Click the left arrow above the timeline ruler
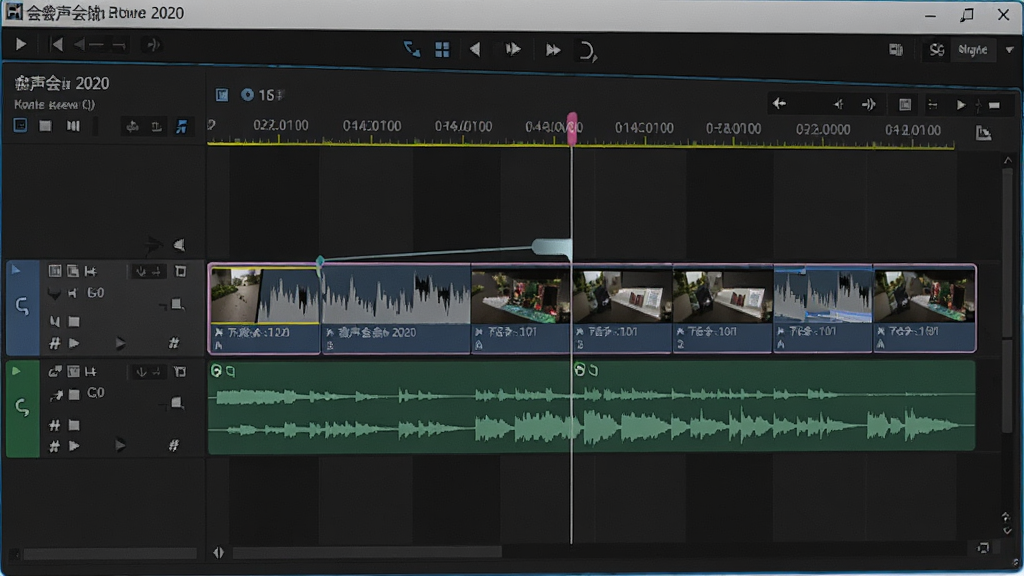1024x576 pixels. tap(779, 103)
